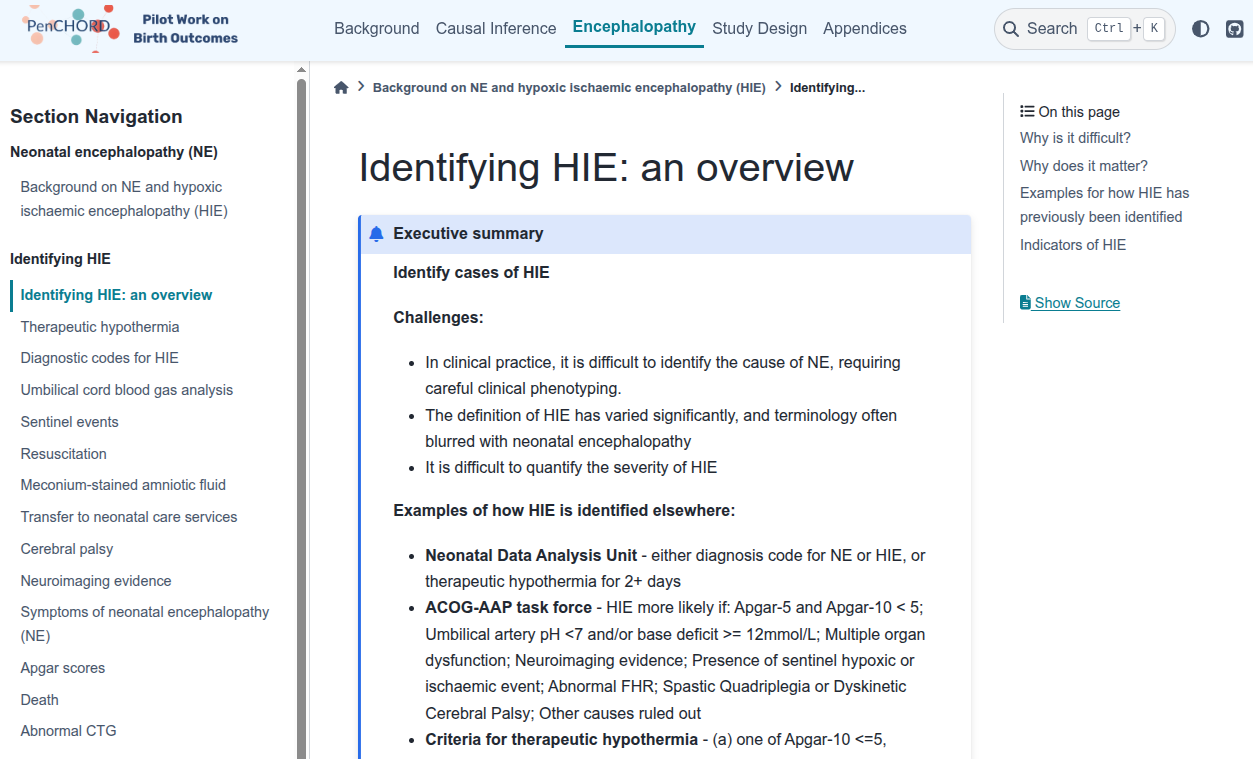Open the Show Source link
Viewport: 1253px width, 759px height.
pyautogui.click(x=1077, y=303)
